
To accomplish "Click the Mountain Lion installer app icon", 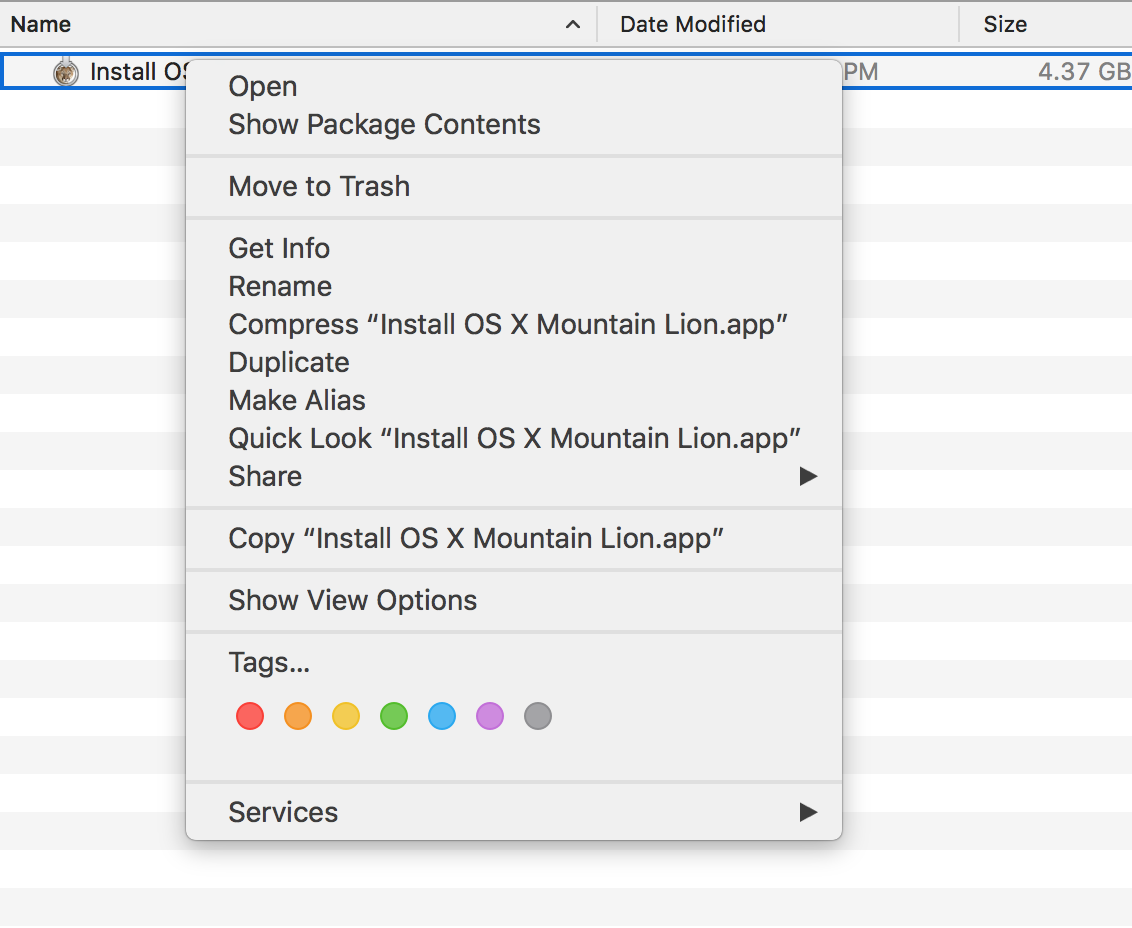I will point(66,72).
